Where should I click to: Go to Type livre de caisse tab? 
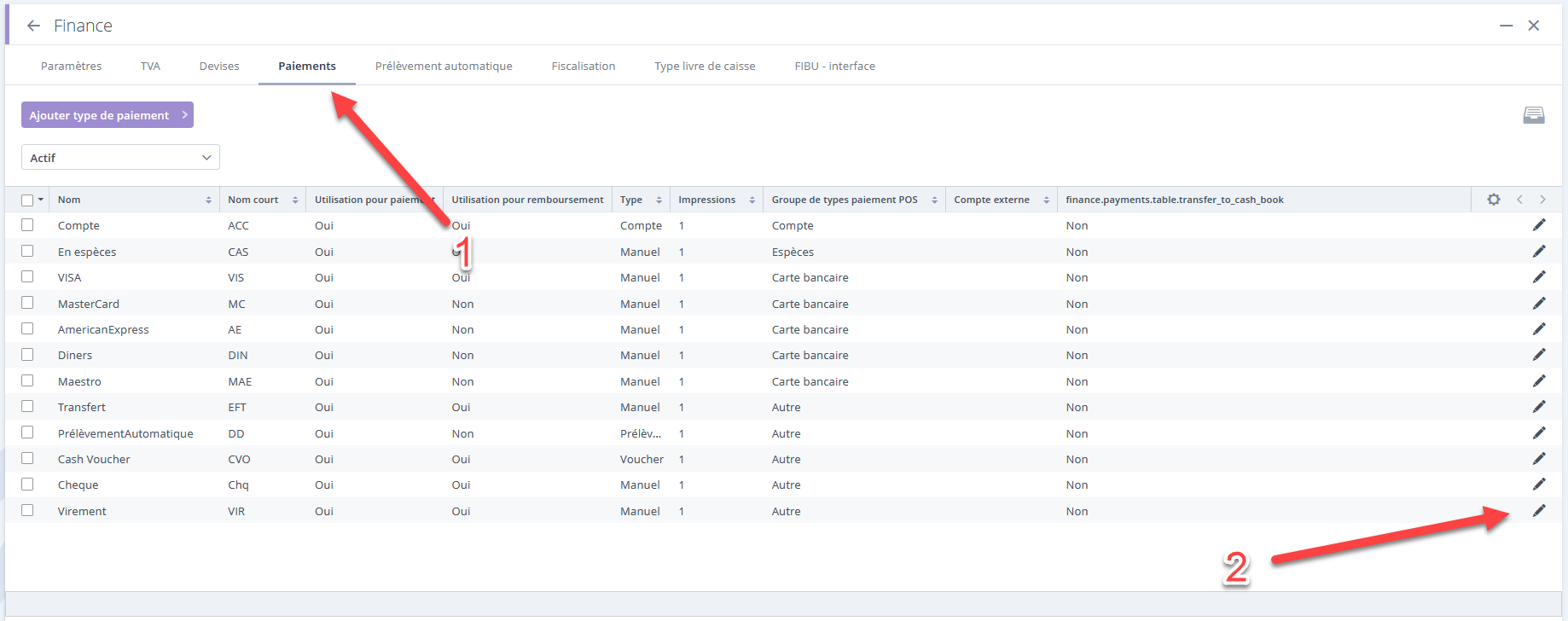(x=705, y=66)
